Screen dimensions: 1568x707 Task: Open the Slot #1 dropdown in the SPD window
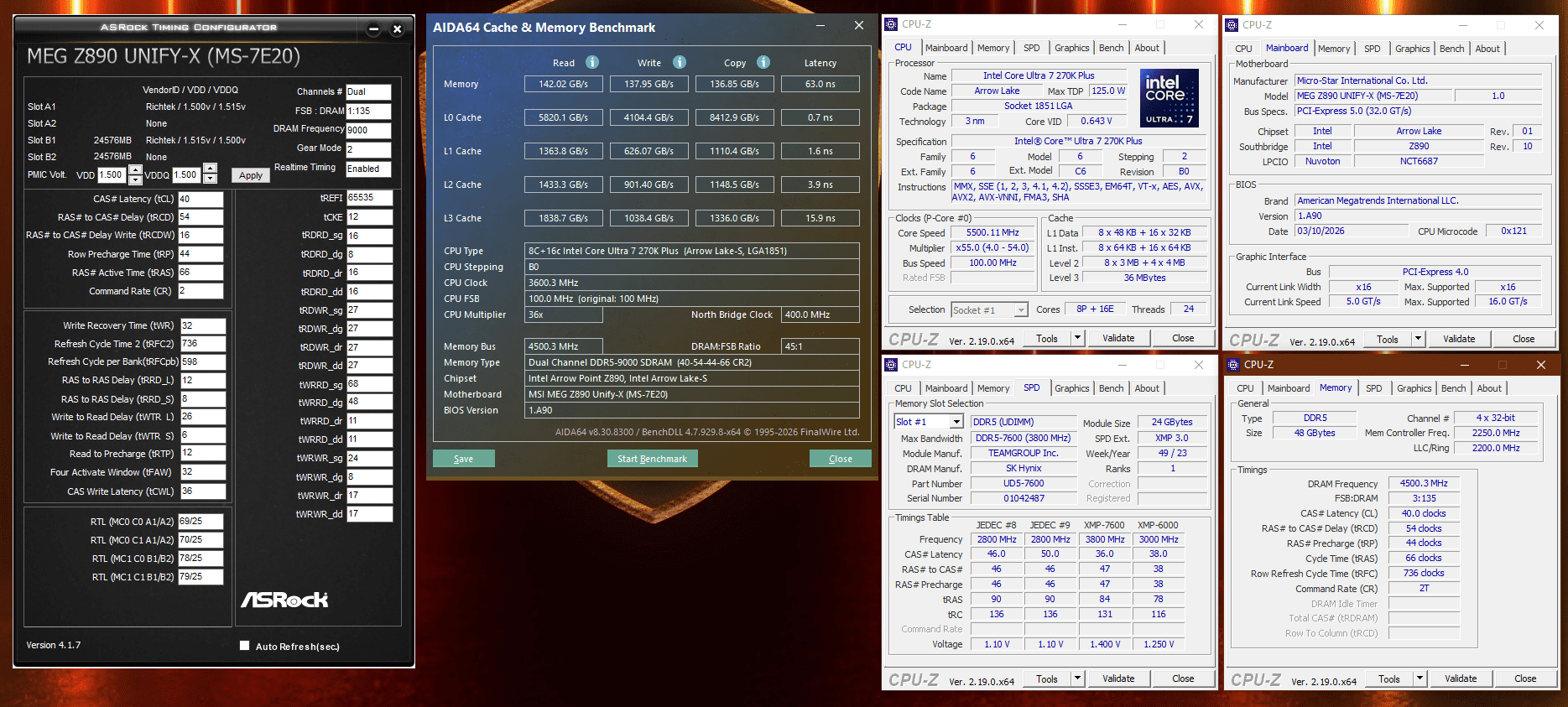point(956,422)
